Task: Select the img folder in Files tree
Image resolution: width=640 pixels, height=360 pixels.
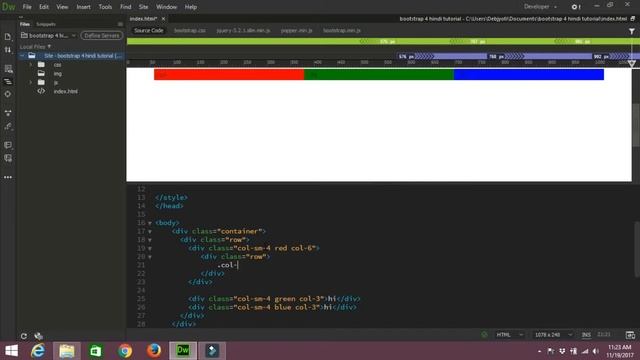Action: [58, 74]
